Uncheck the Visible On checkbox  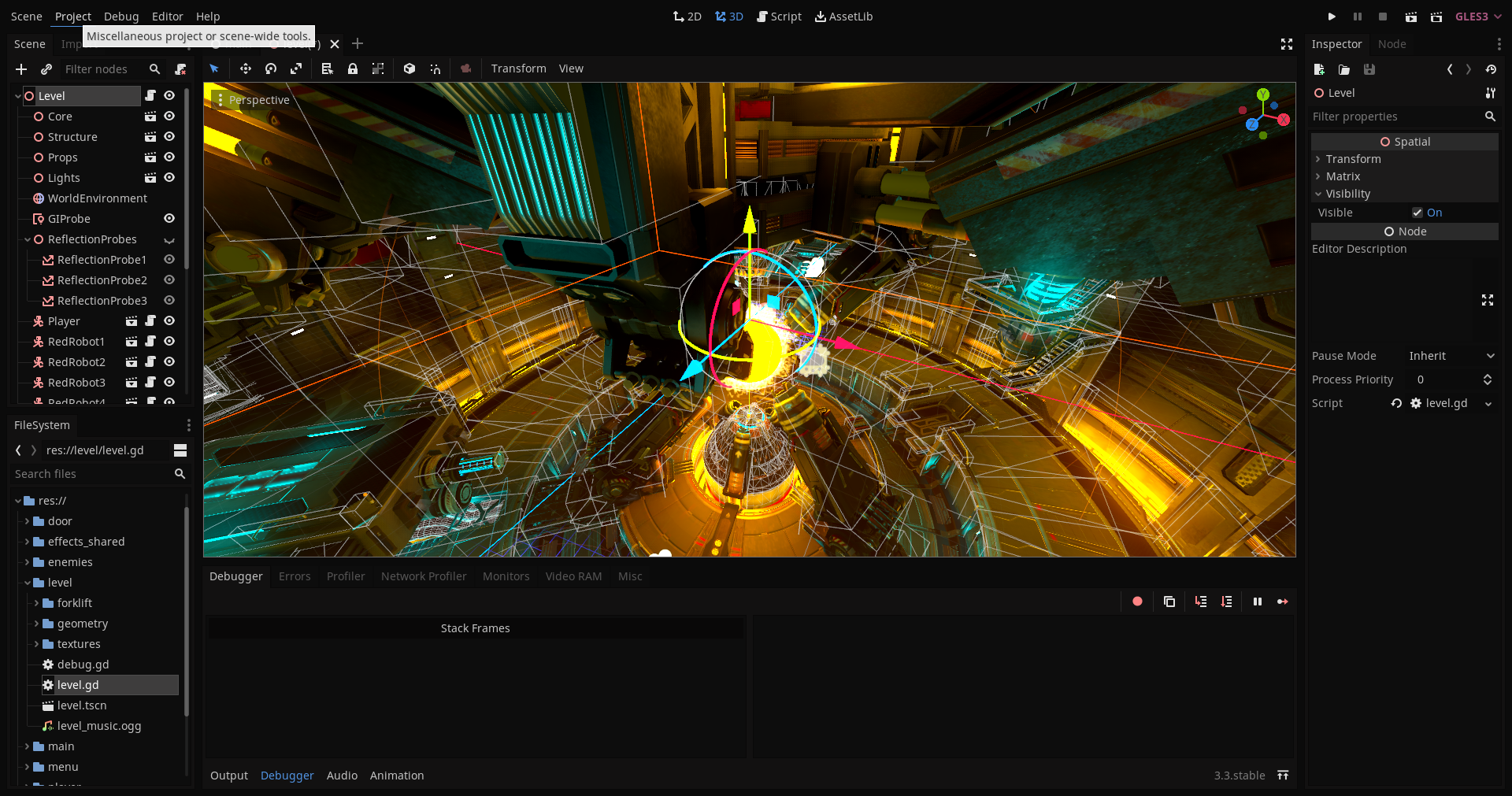coord(1417,213)
